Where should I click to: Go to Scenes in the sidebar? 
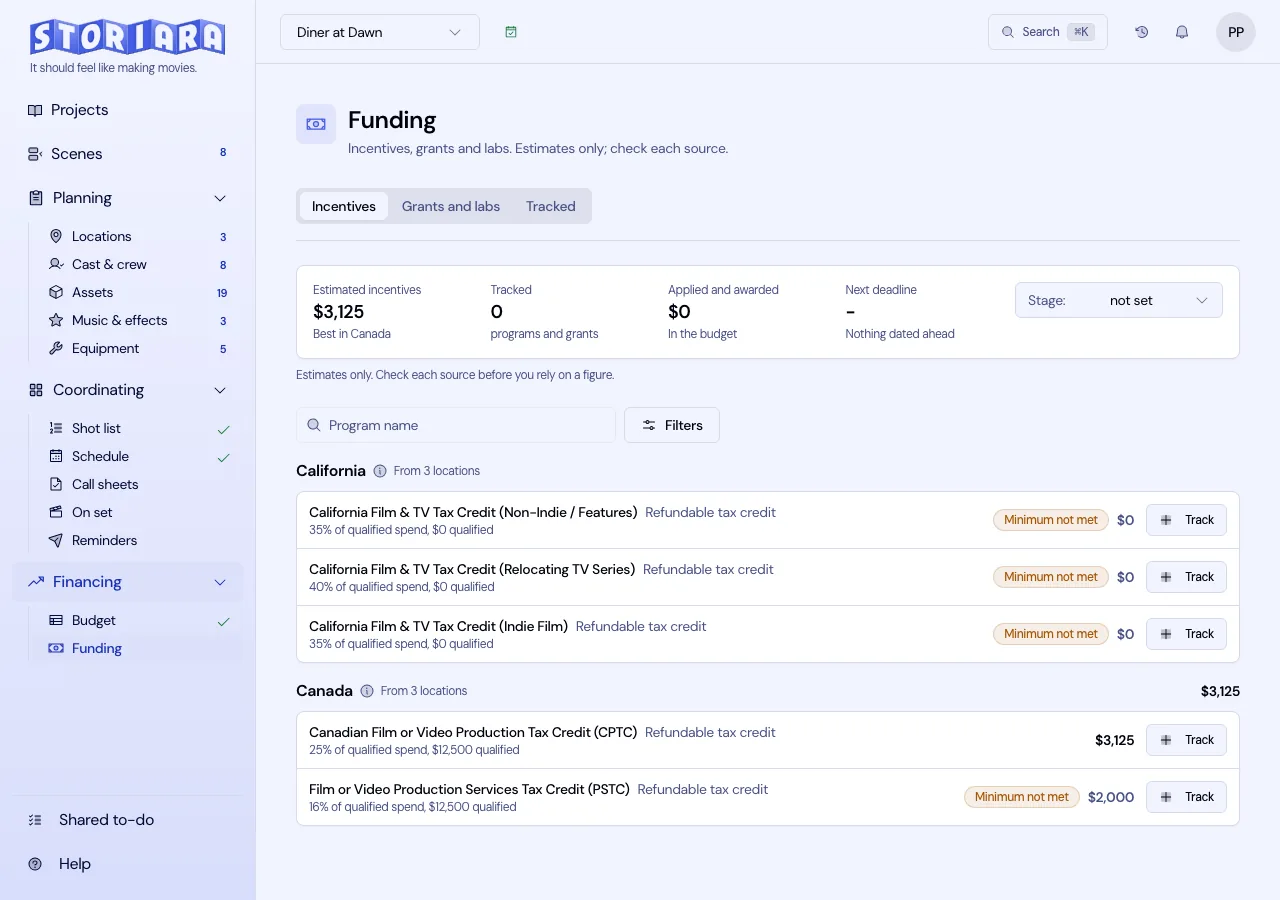pyautogui.click(x=128, y=154)
